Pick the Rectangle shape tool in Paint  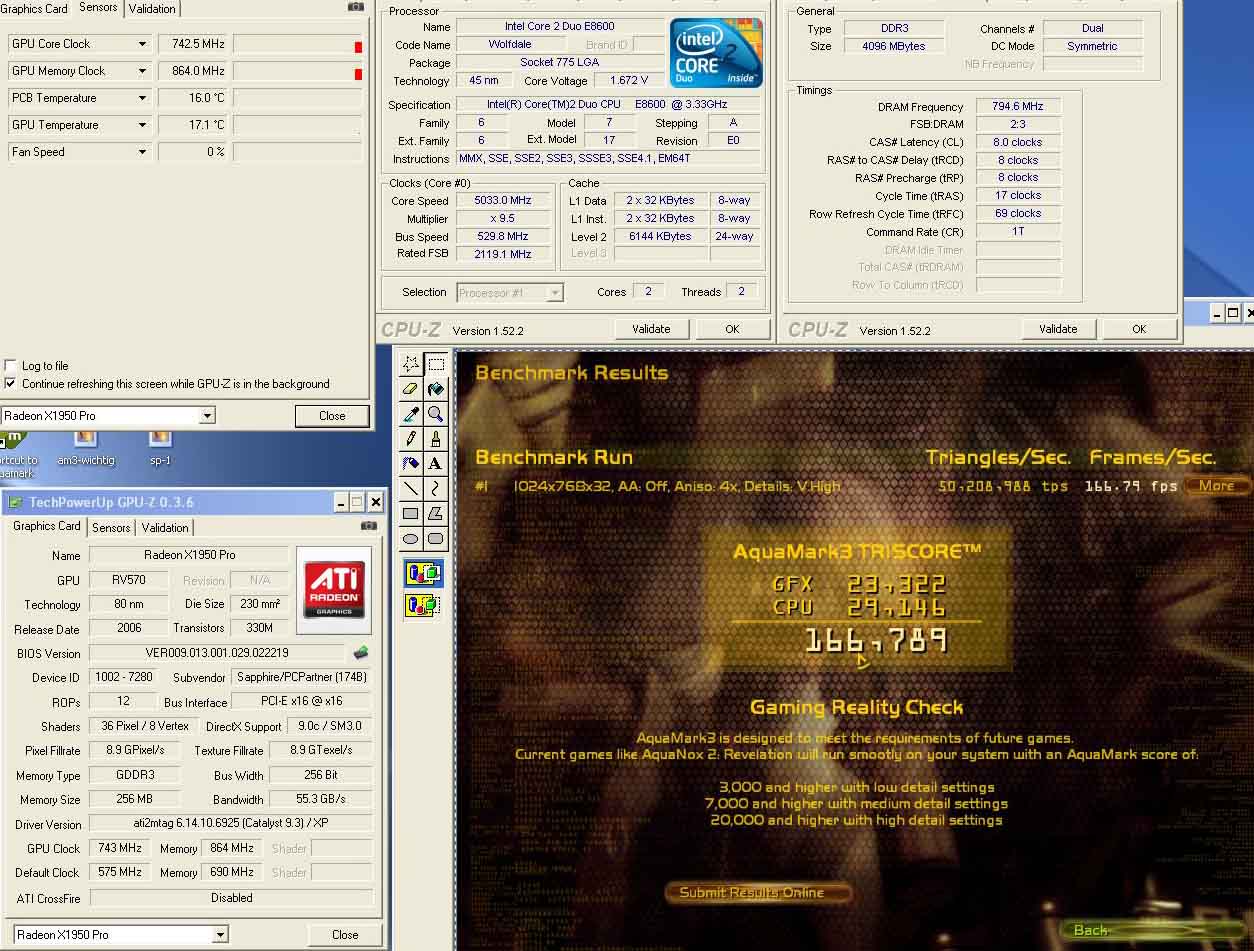pos(410,513)
